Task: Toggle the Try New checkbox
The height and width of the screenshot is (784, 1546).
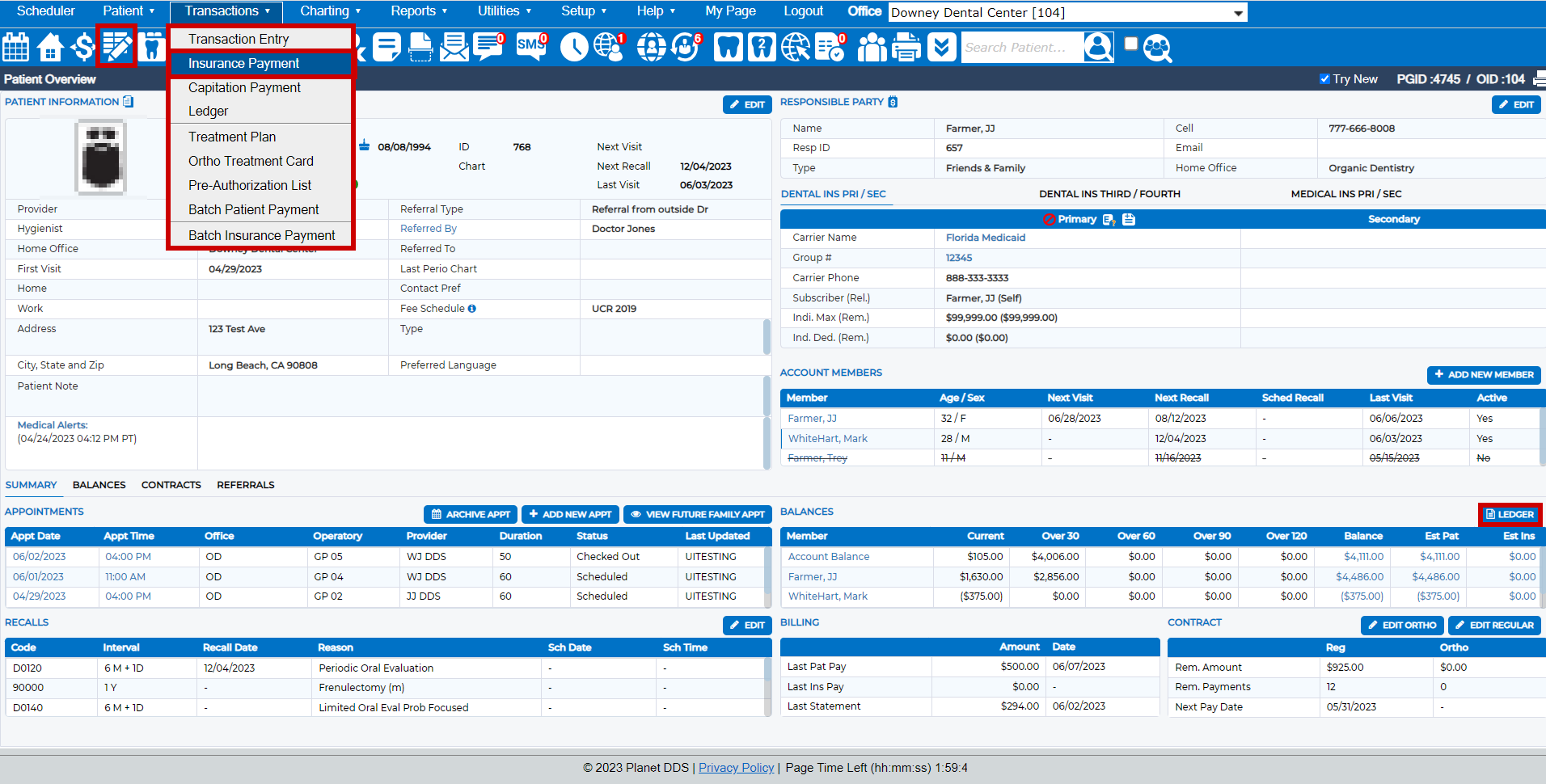Action: click(x=1324, y=78)
